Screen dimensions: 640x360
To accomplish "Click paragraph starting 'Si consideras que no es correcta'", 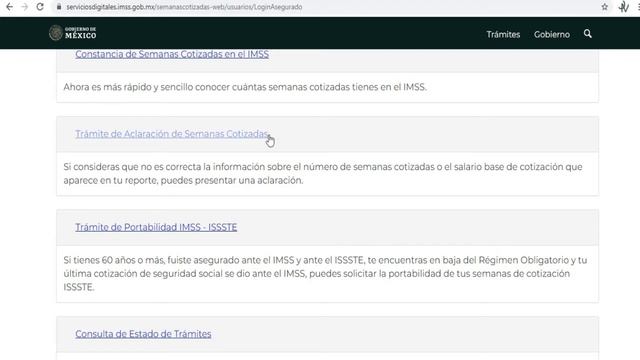I will coord(323,173).
